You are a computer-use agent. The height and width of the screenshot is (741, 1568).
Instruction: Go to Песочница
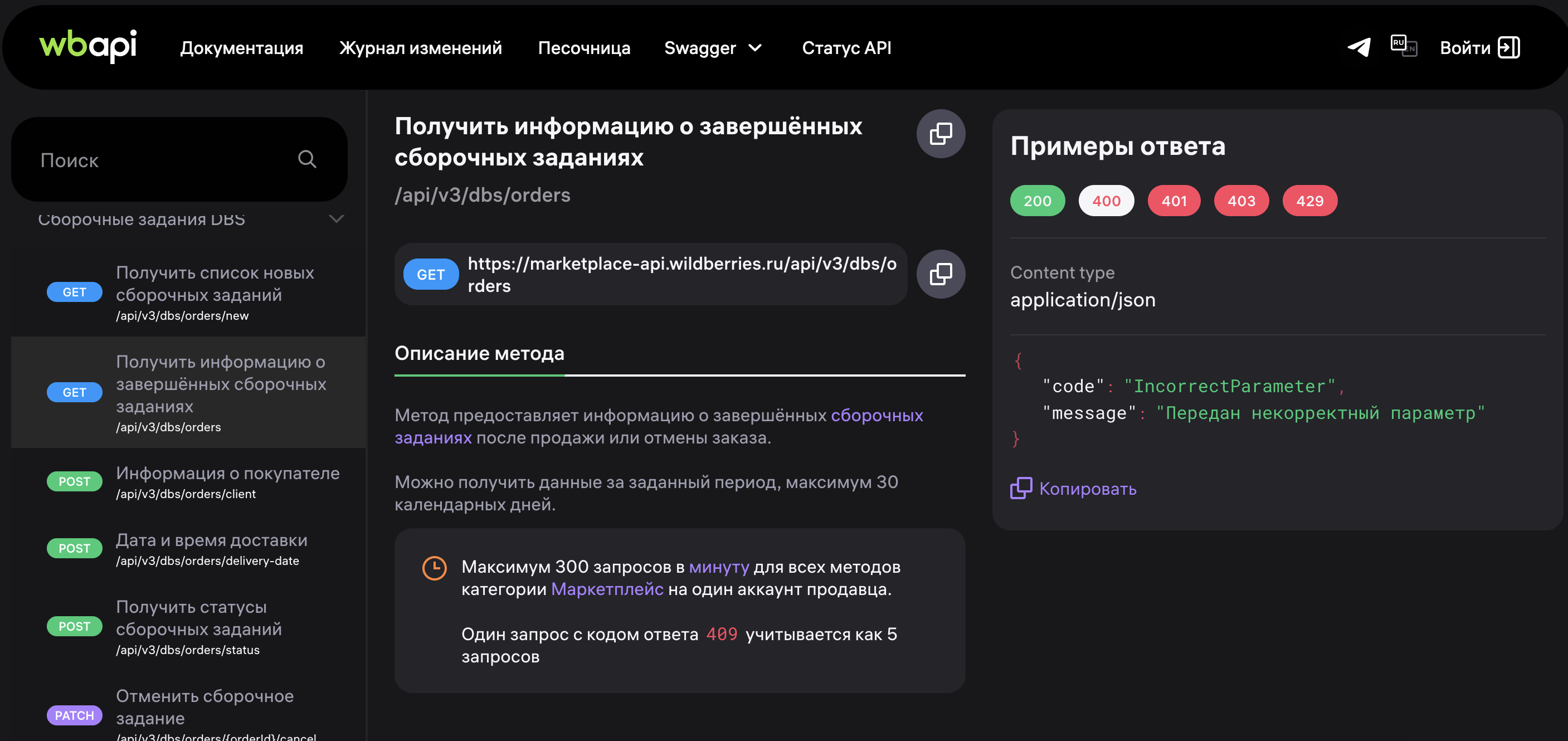tap(584, 47)
